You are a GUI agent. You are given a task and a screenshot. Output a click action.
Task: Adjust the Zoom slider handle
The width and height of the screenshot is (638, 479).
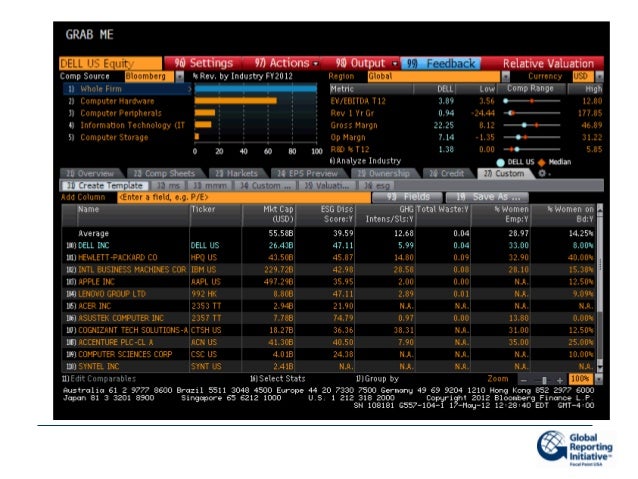544,380
